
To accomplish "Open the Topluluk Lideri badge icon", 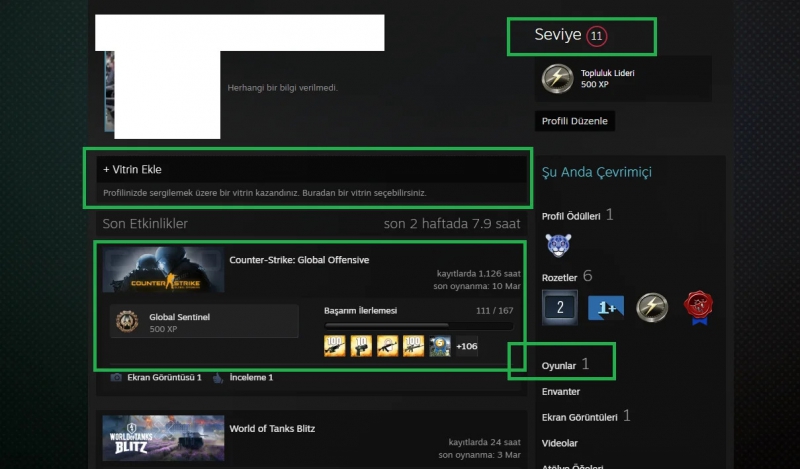I will pos(557,79).
